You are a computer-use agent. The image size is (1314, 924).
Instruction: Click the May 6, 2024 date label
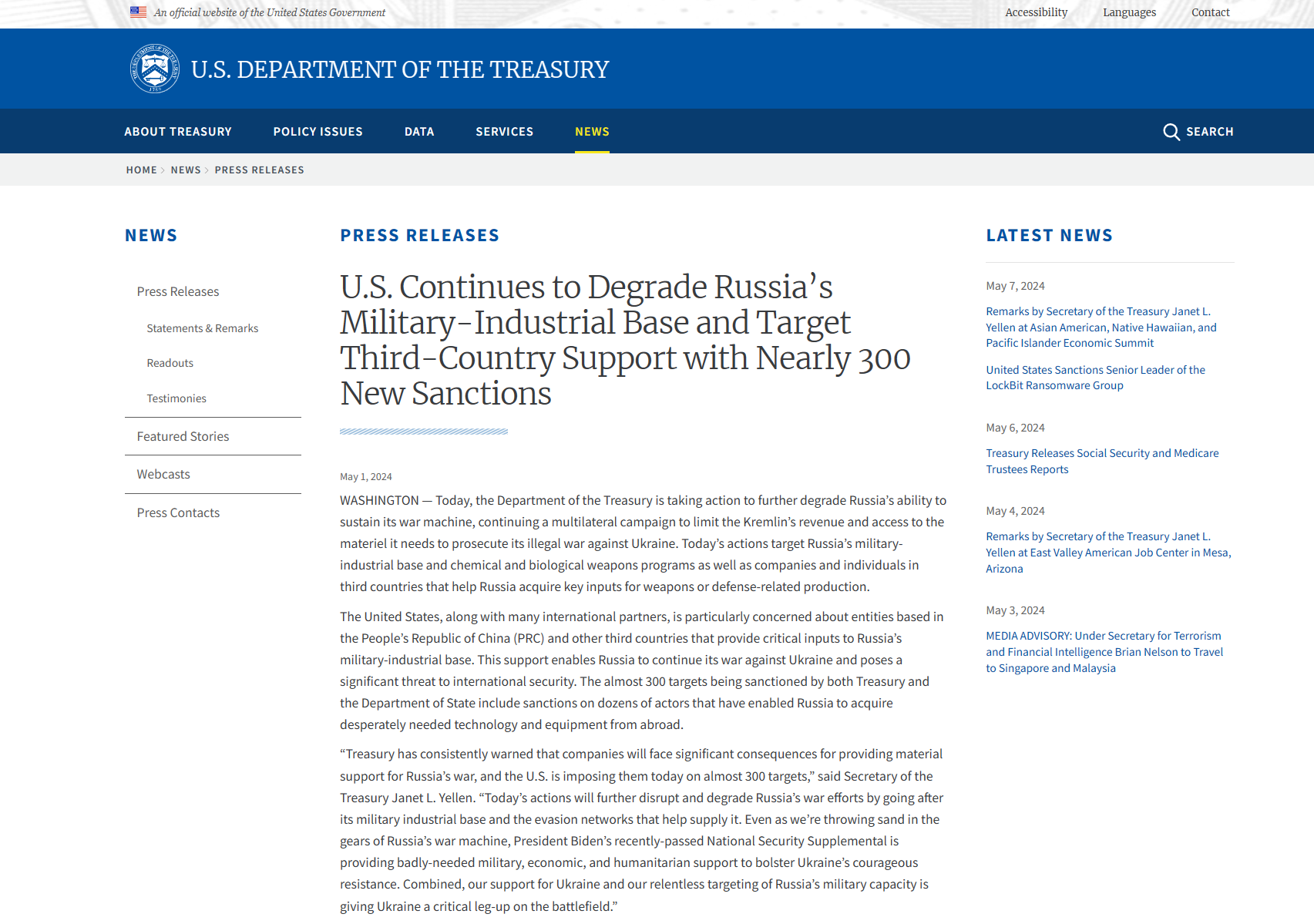(x=1016, y=428)
